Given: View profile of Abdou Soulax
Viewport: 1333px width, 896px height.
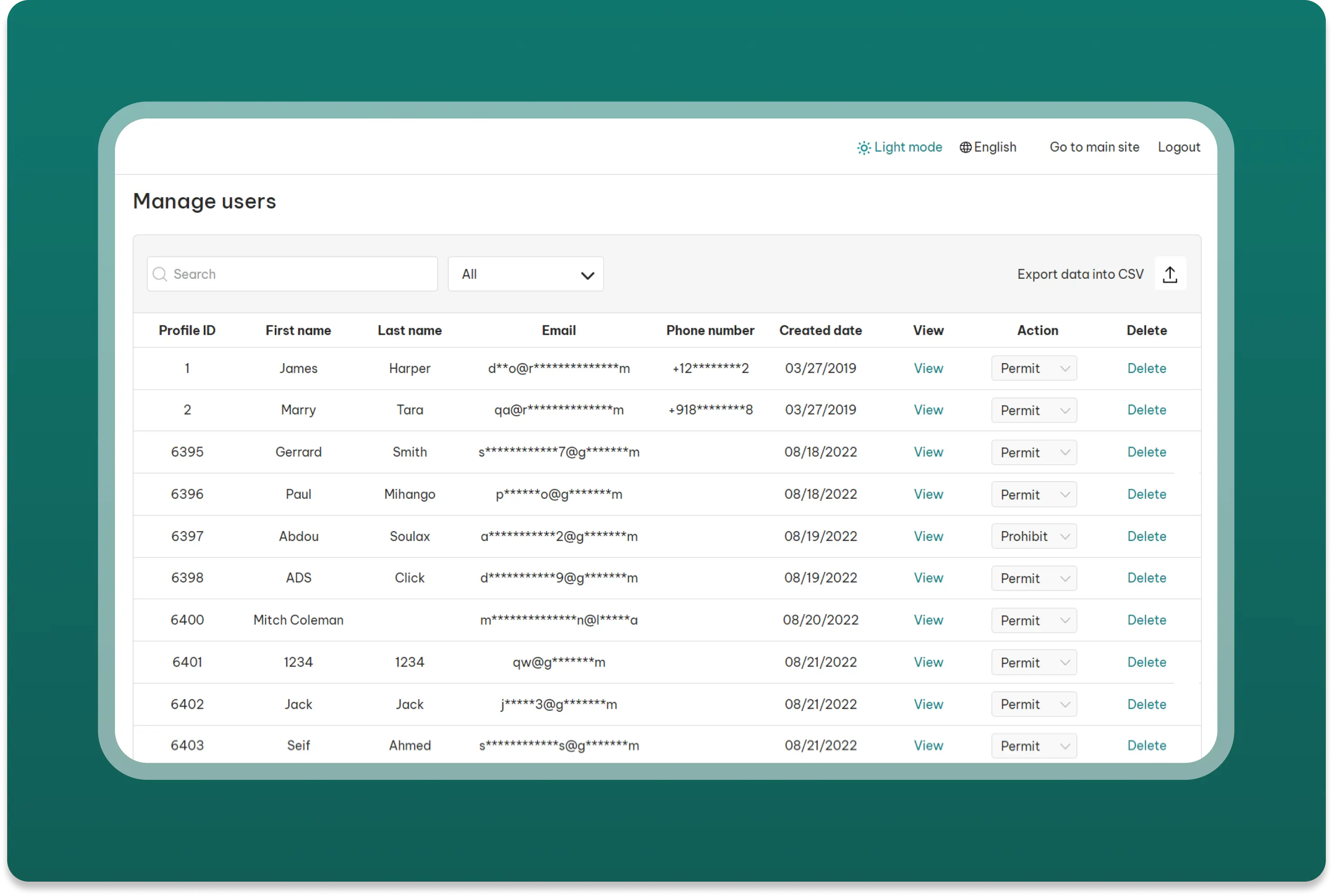Looking at the screenshot, I should tap(928, 536).
